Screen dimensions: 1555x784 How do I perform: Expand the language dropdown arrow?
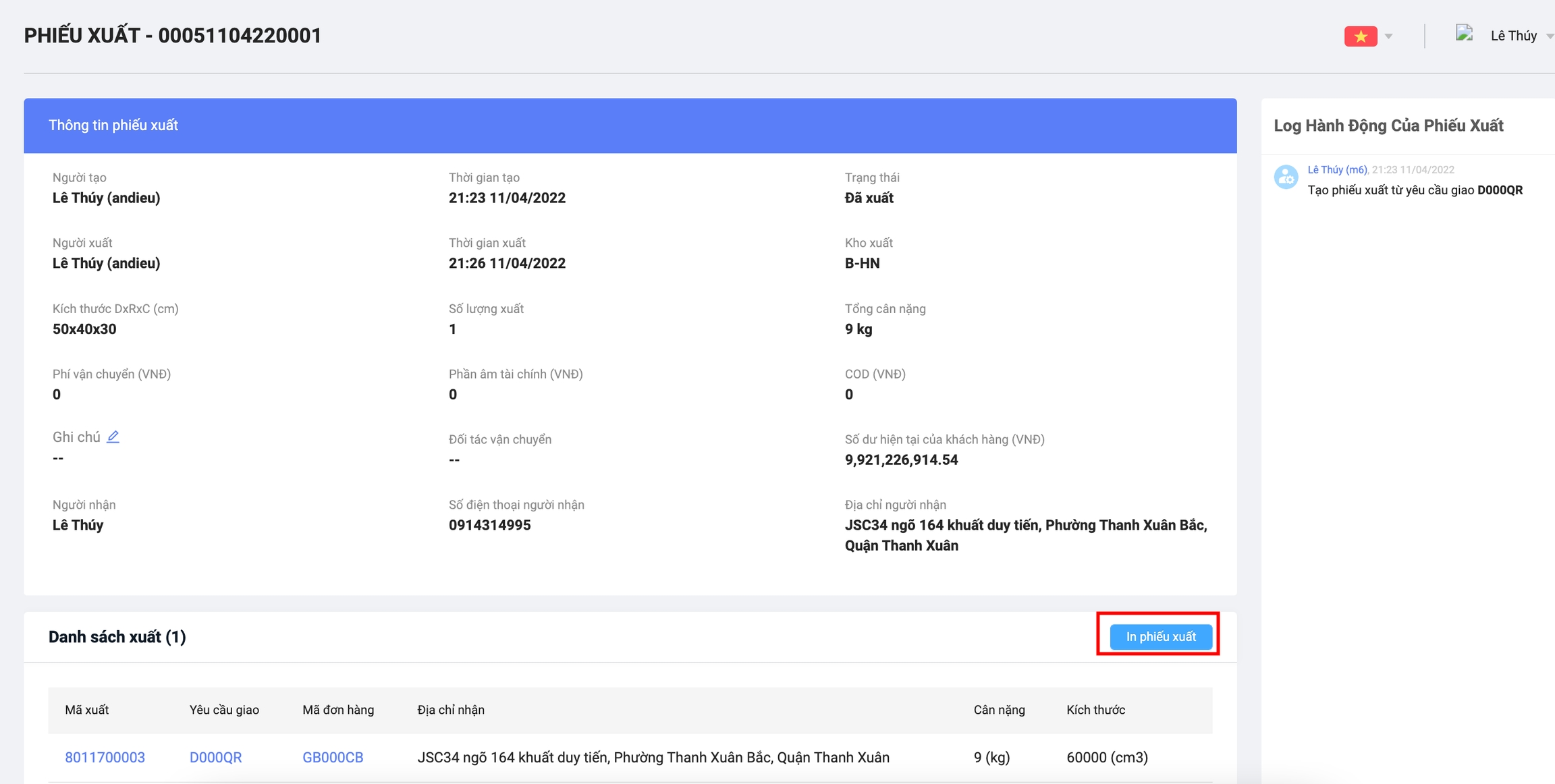1388,36
